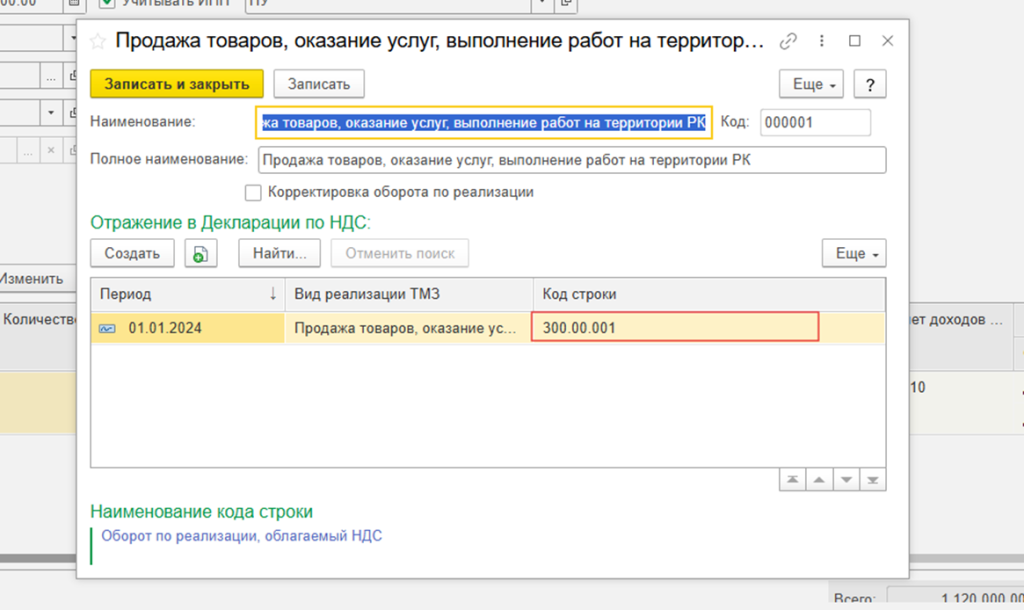Viewport: 1024px width, 610px height.
Task: Enable Корректировка оборота по реализации
Action: click(253, 193)
